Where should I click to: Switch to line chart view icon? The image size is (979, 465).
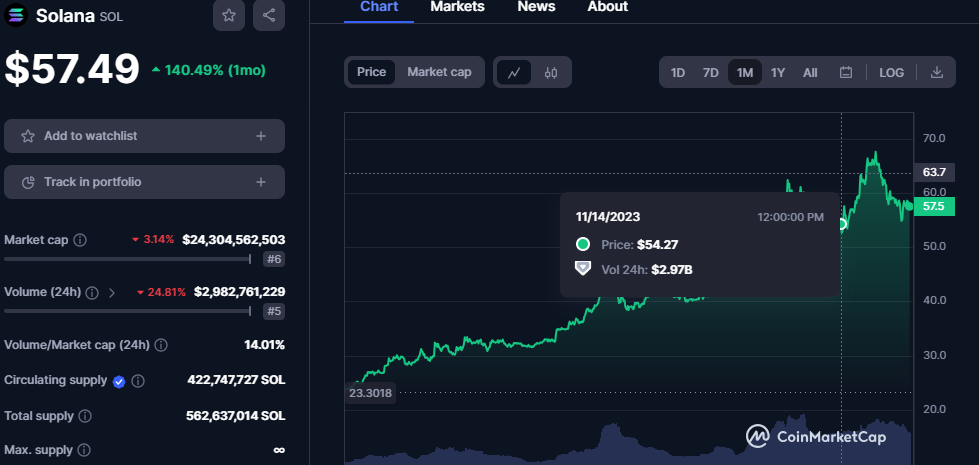coord(514,72)
